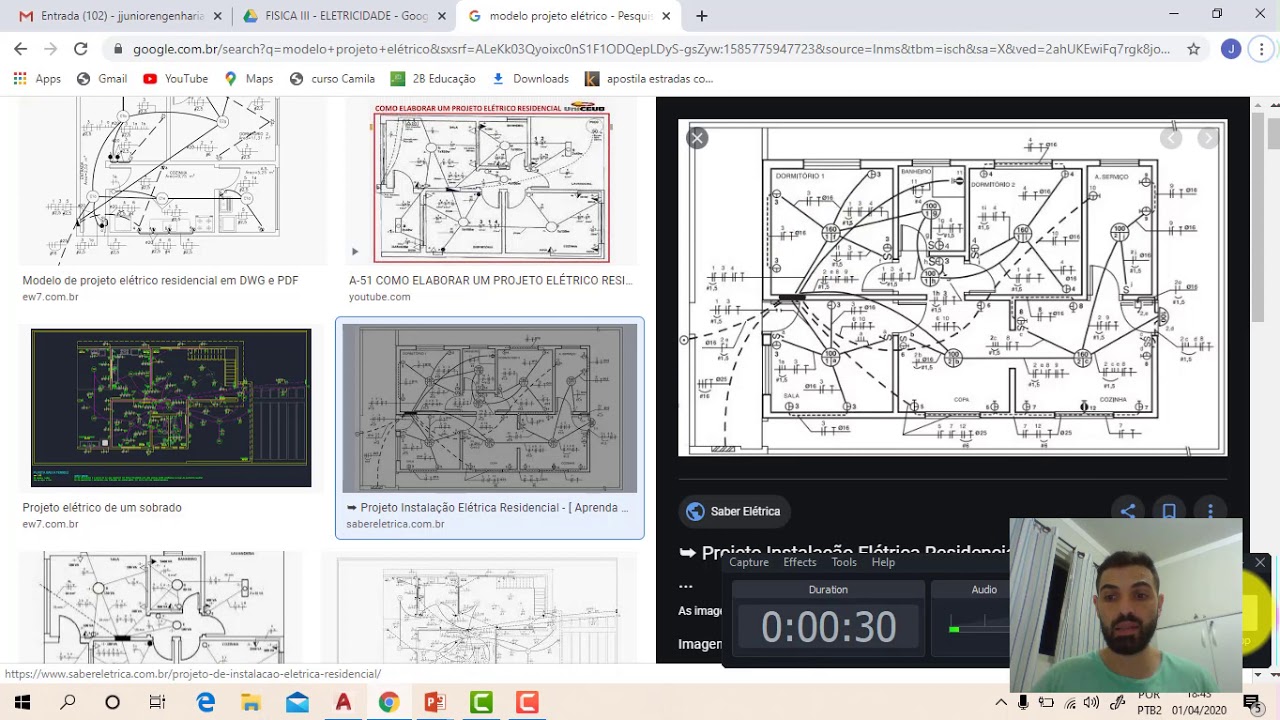Image resolution: width=1280 pixels, height=720 pixels.
Task: Go back with the browser back arrow
Action: [20, 48]
